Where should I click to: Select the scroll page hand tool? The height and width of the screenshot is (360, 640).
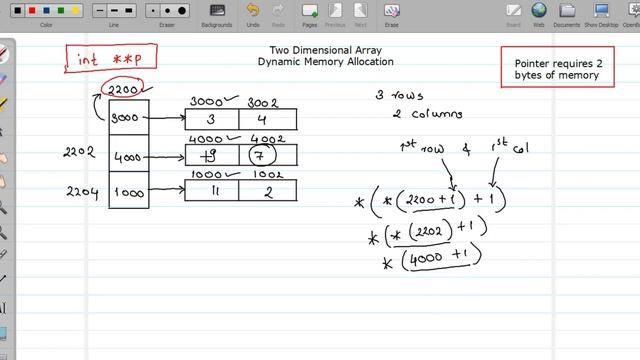(3, 181)
